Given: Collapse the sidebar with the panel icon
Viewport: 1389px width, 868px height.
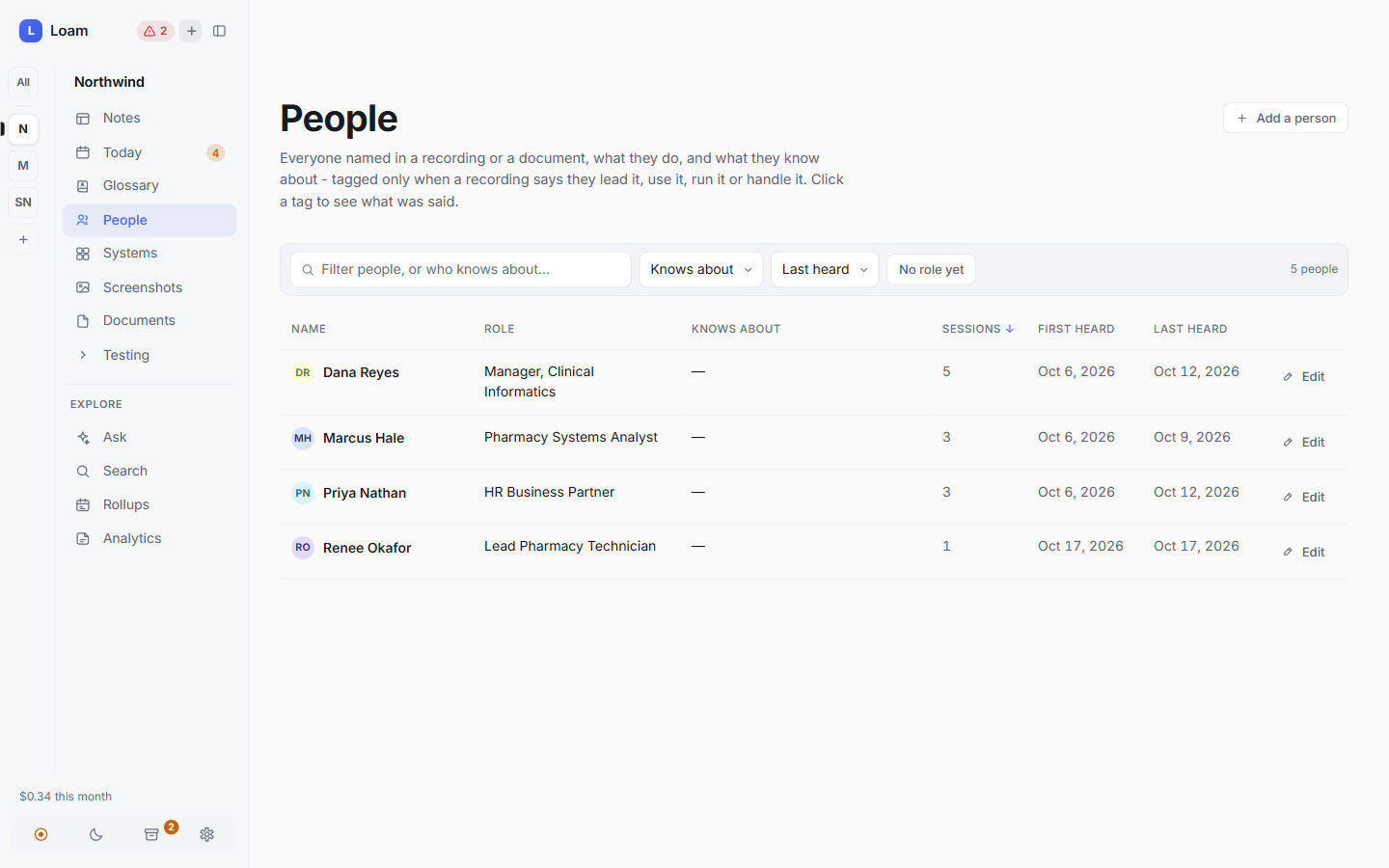Looking at the screenshot, I should pyautogui.click(x=220, y=31).
